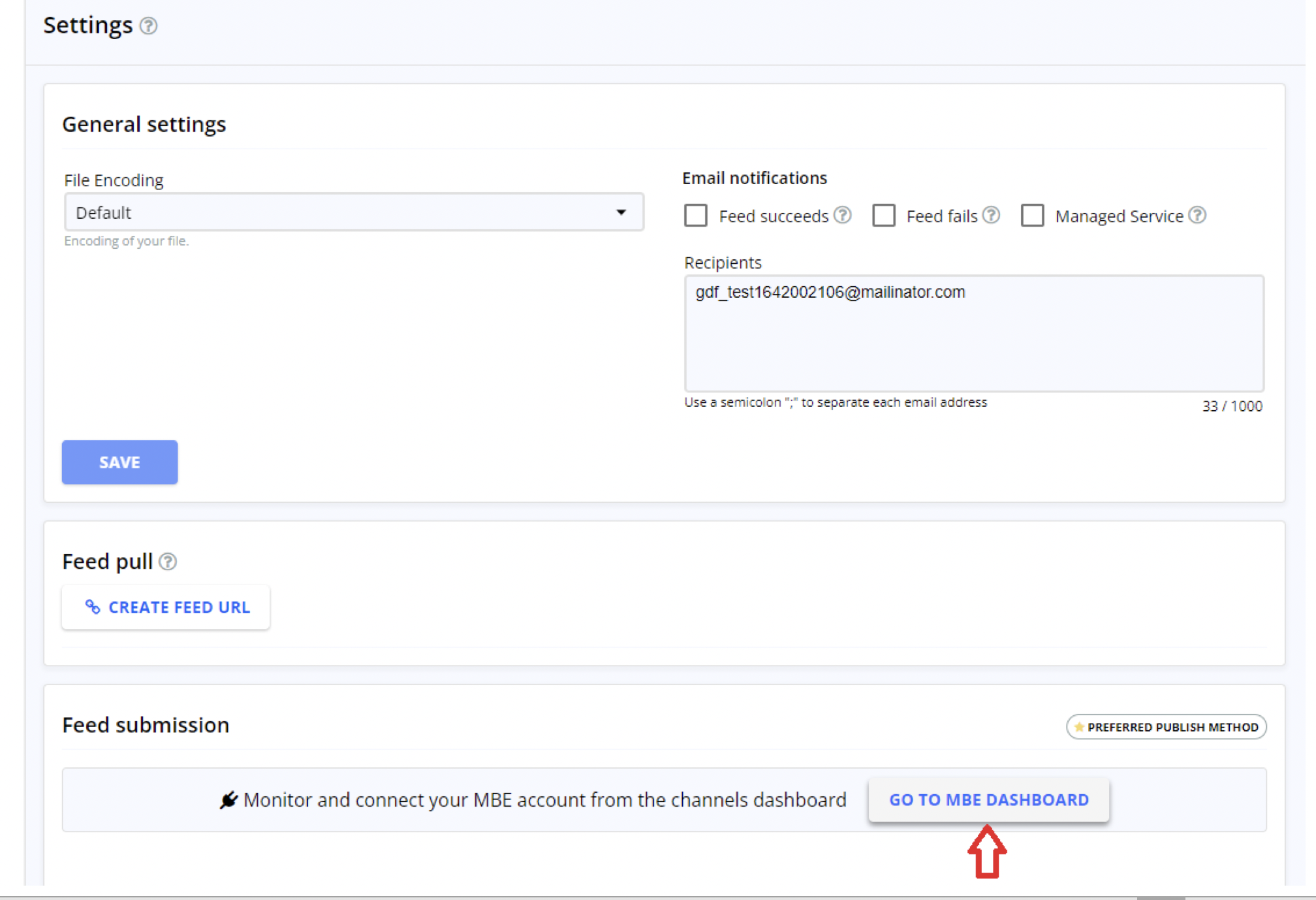Click the horizontal scrollbar thumb at bottom

1161,898
